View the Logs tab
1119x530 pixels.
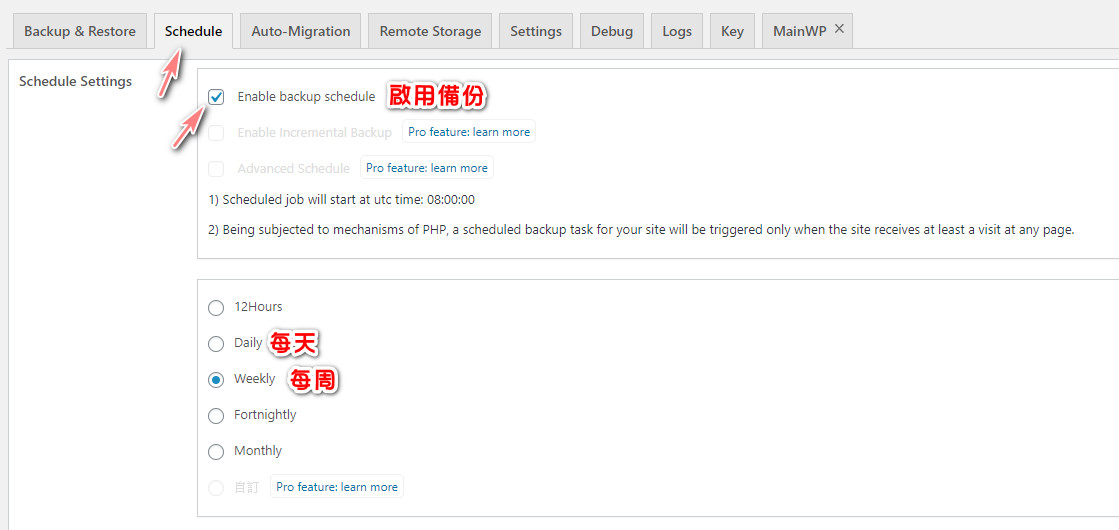coord(677,31)
